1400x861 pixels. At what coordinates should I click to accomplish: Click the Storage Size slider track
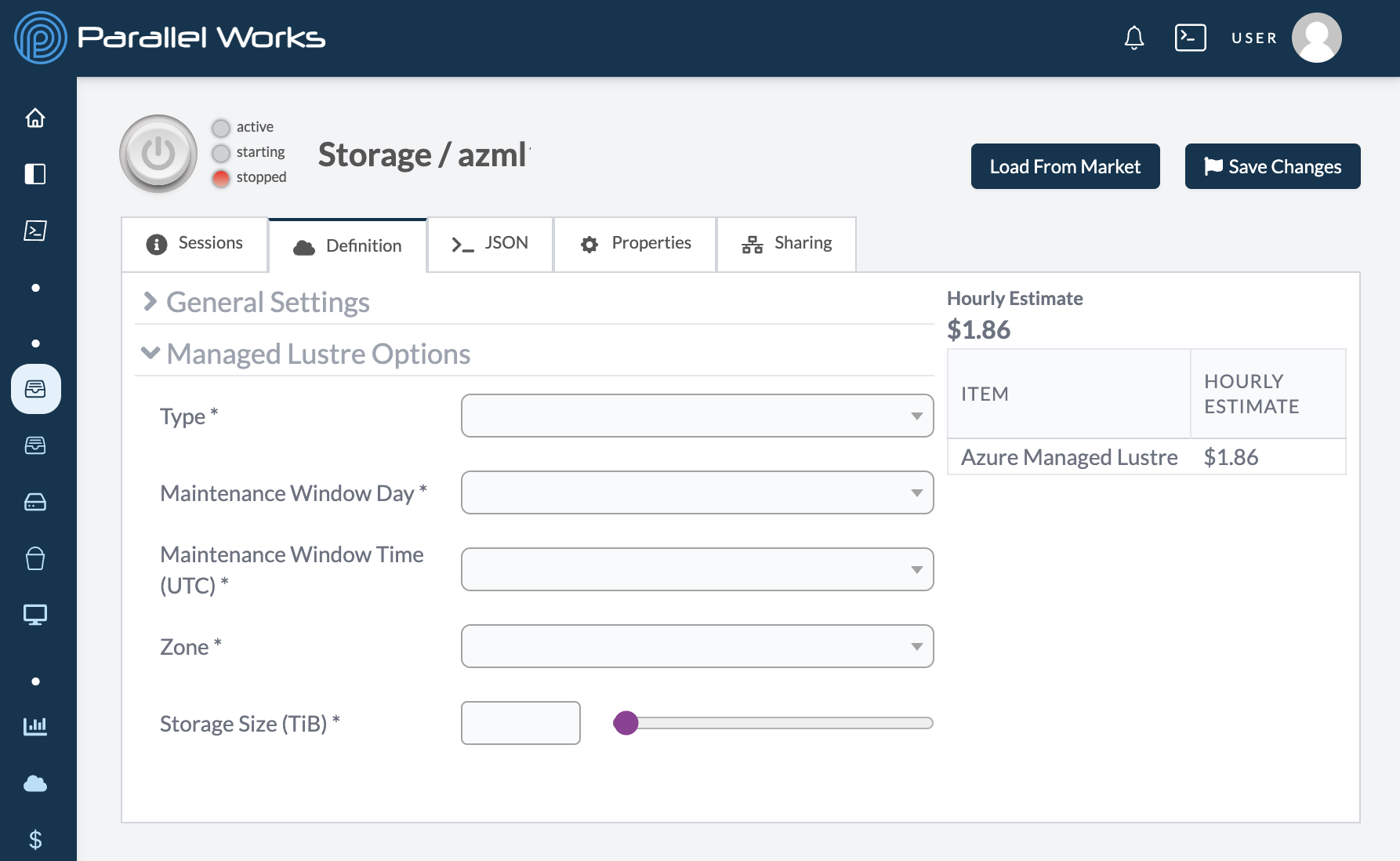(x=773, y=723)
